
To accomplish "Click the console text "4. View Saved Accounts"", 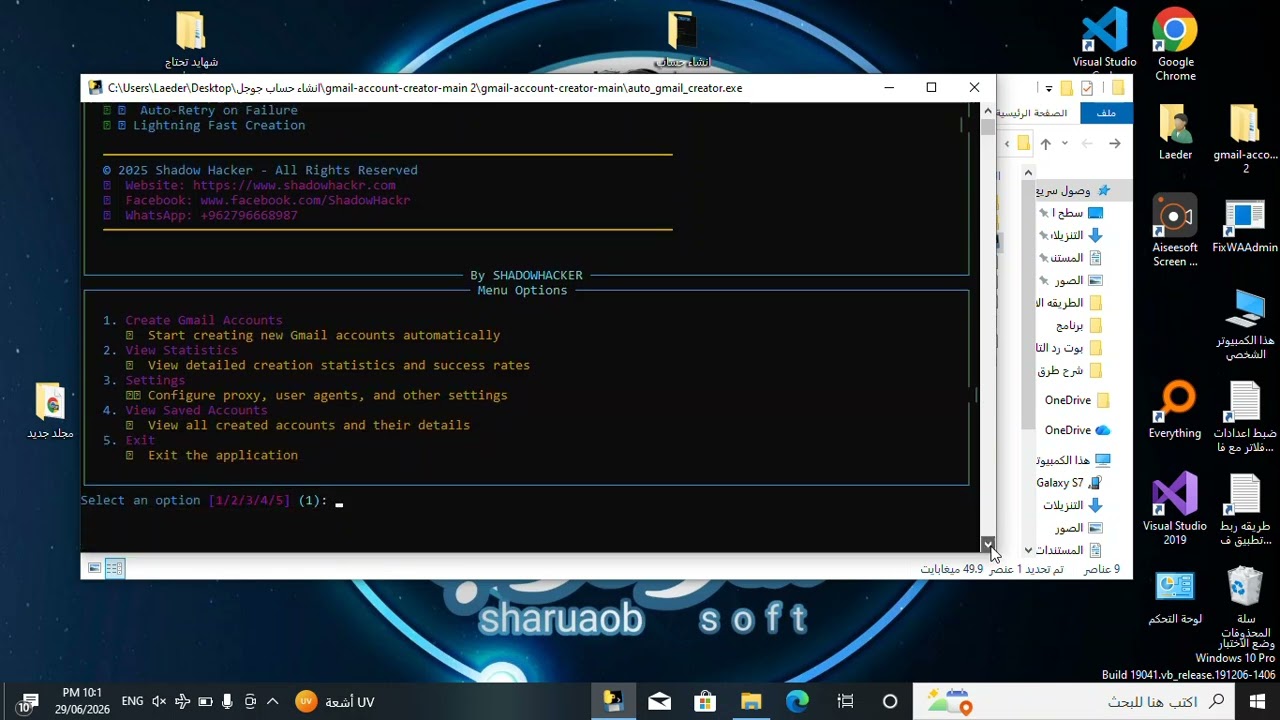I will pos(185,410).
